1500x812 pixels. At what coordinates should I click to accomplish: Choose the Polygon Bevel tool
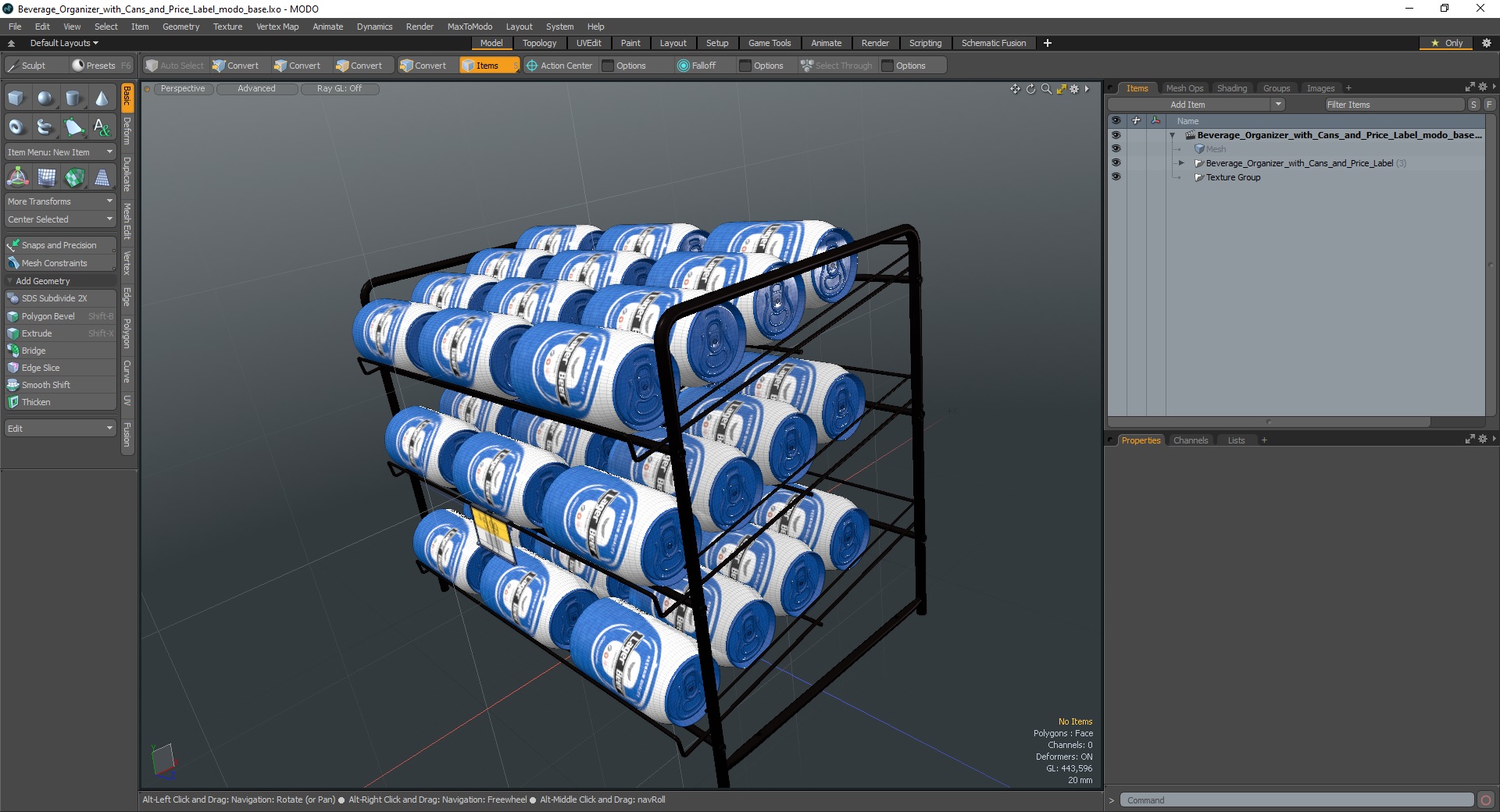click(61, 316)
